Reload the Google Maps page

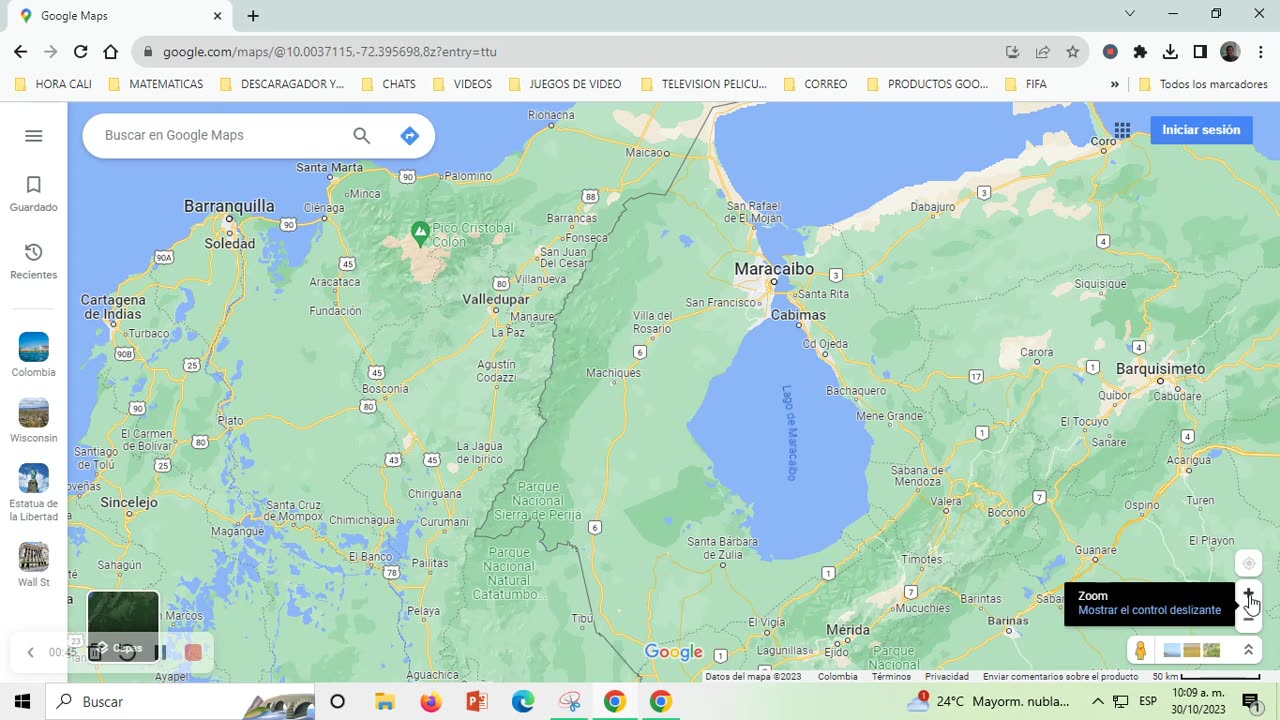point(80,52)
